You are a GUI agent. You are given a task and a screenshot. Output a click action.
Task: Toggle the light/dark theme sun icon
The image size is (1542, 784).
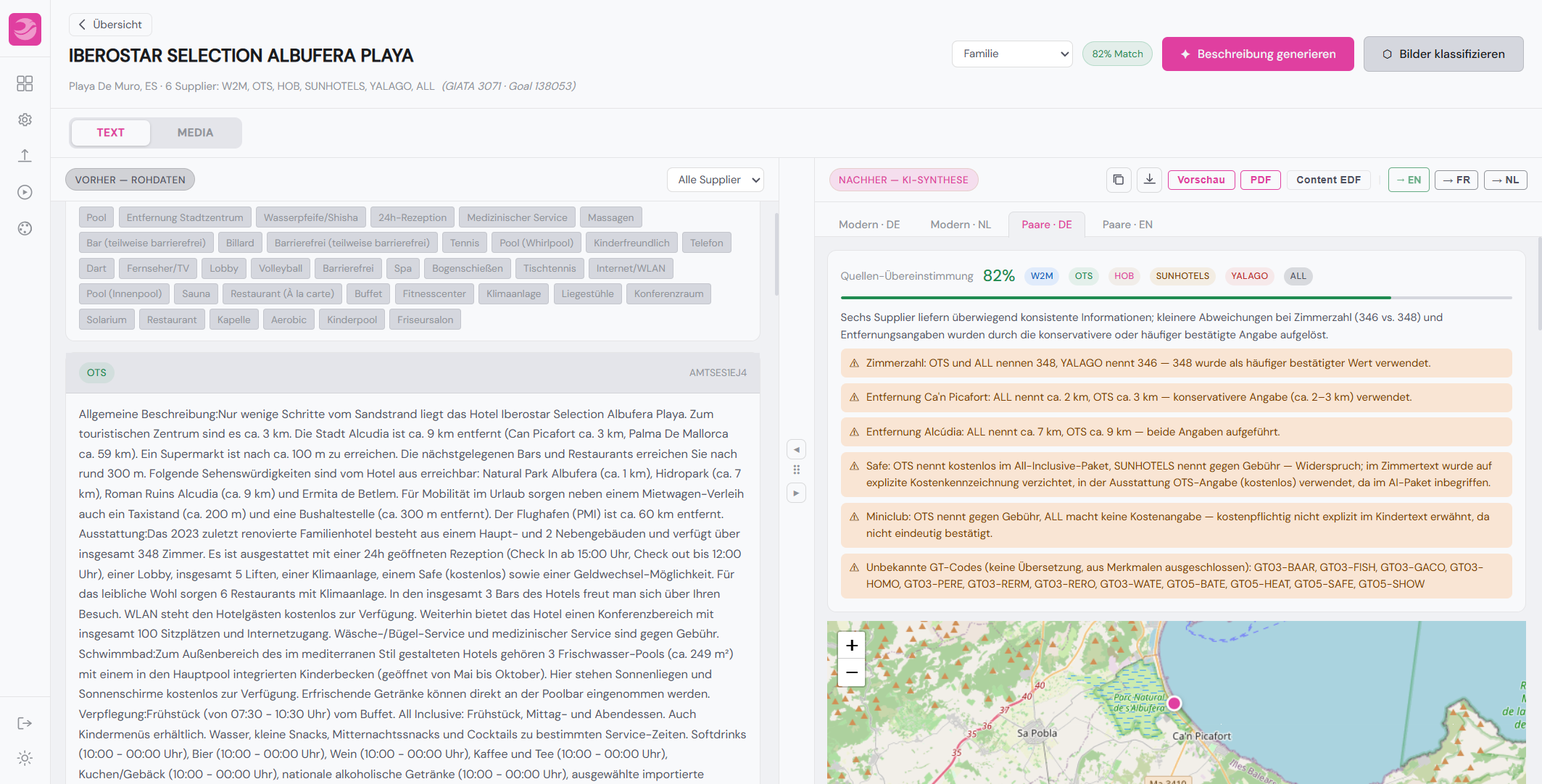(x=25, y=758)
